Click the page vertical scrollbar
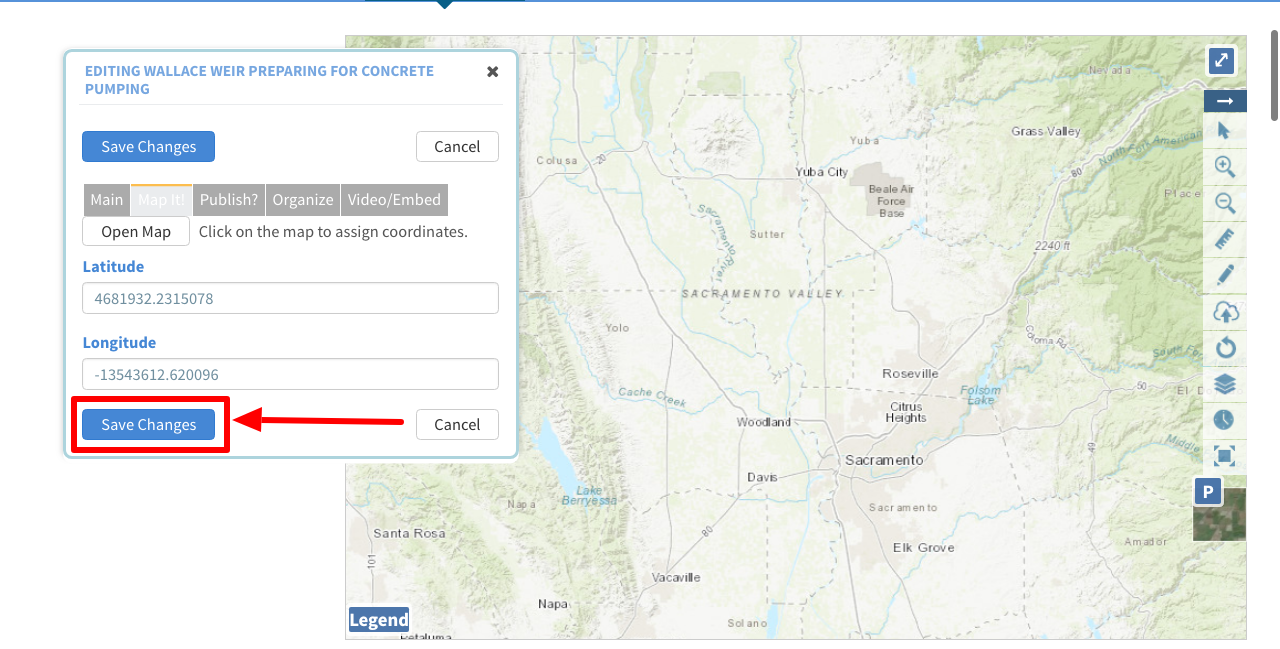 click(1274, 75)
